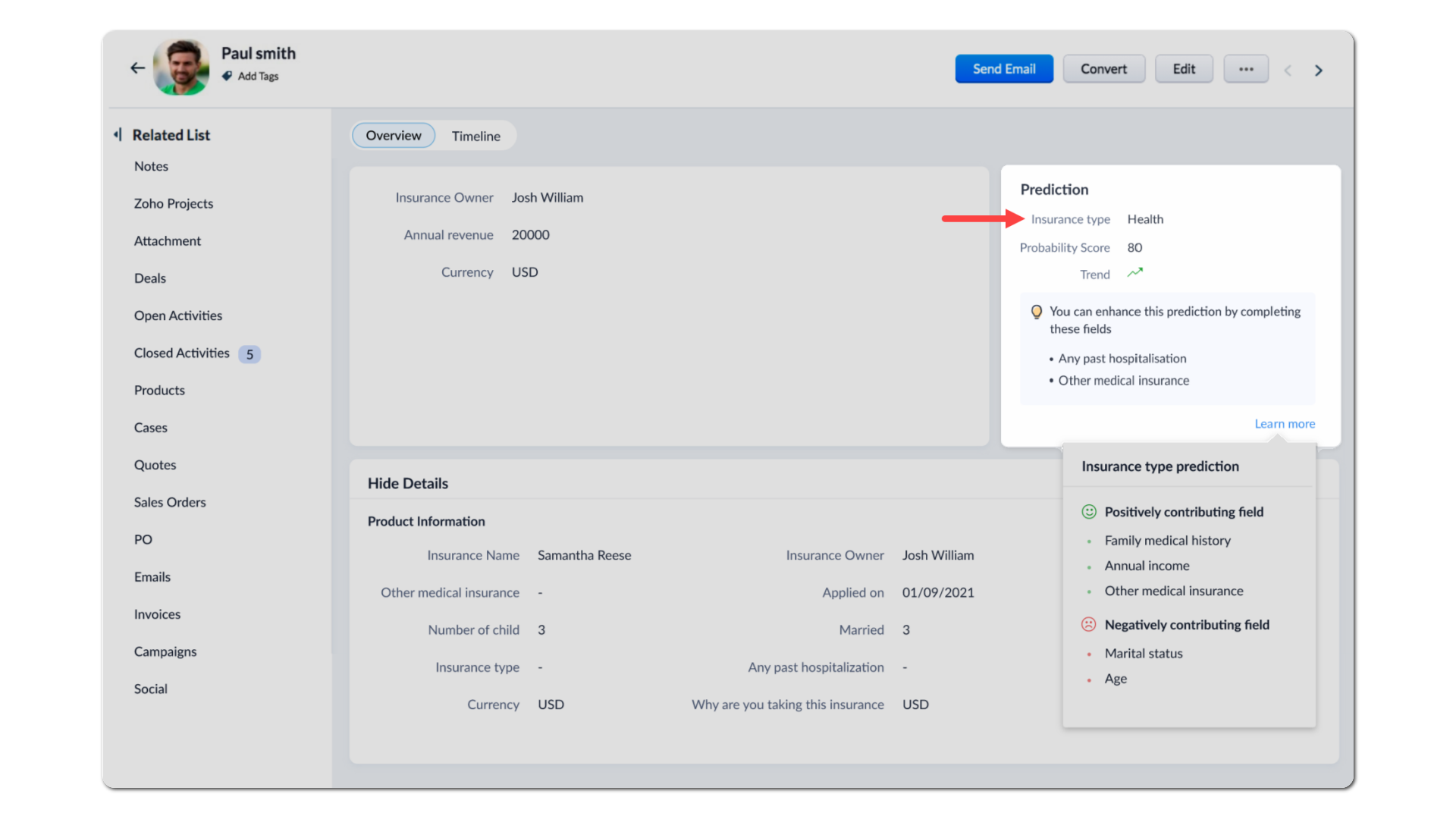This screenshot has width=1456, height=819.
Task: Go to next record arrow
Action: tap(1319, 71)
